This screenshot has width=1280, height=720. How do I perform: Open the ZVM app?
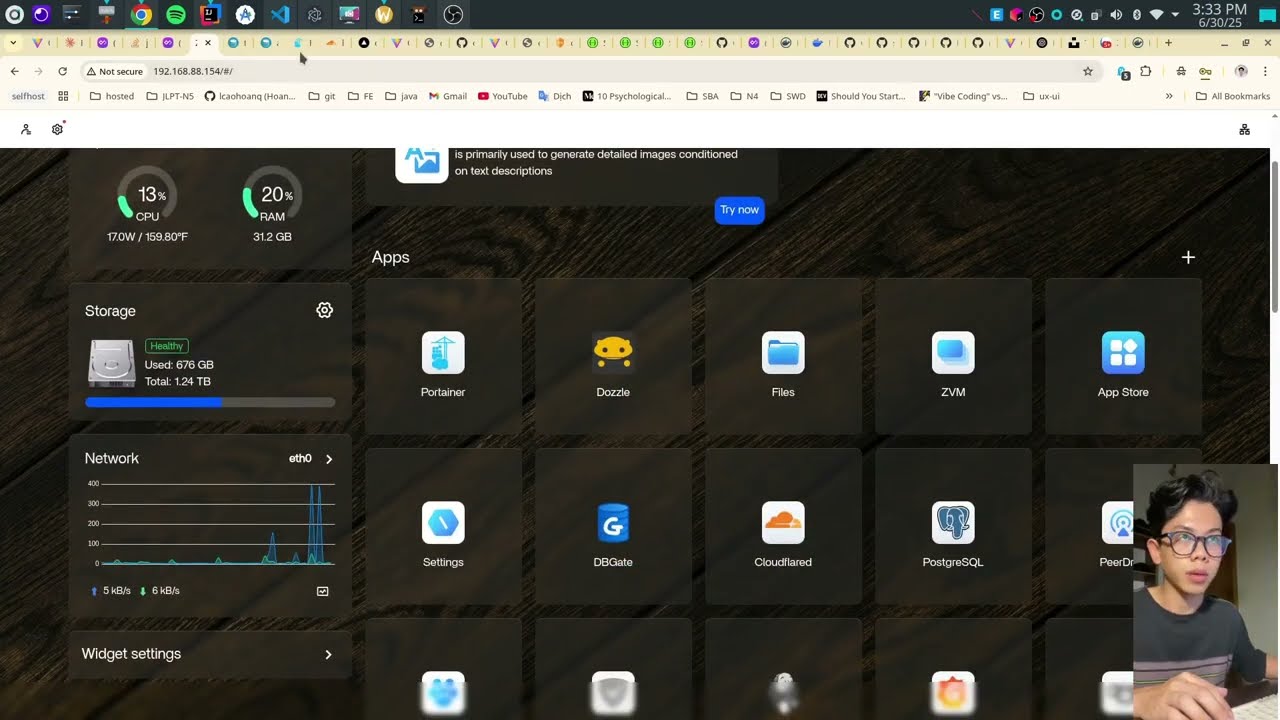click(x=953, y=356)
